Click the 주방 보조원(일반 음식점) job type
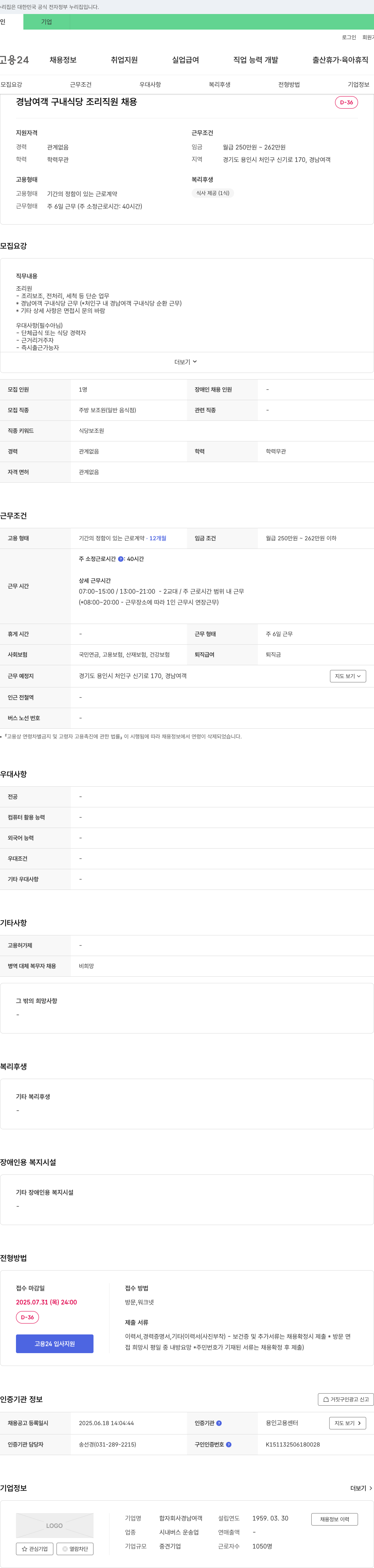This screenshot has width=374, height=1568. coord(107,410)
